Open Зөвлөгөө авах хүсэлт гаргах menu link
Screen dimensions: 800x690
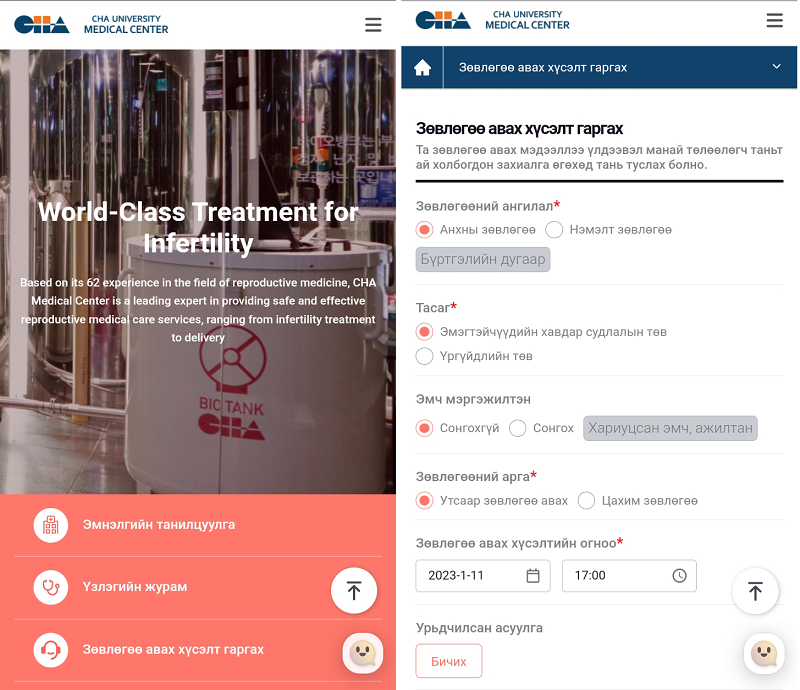[172, 650]
